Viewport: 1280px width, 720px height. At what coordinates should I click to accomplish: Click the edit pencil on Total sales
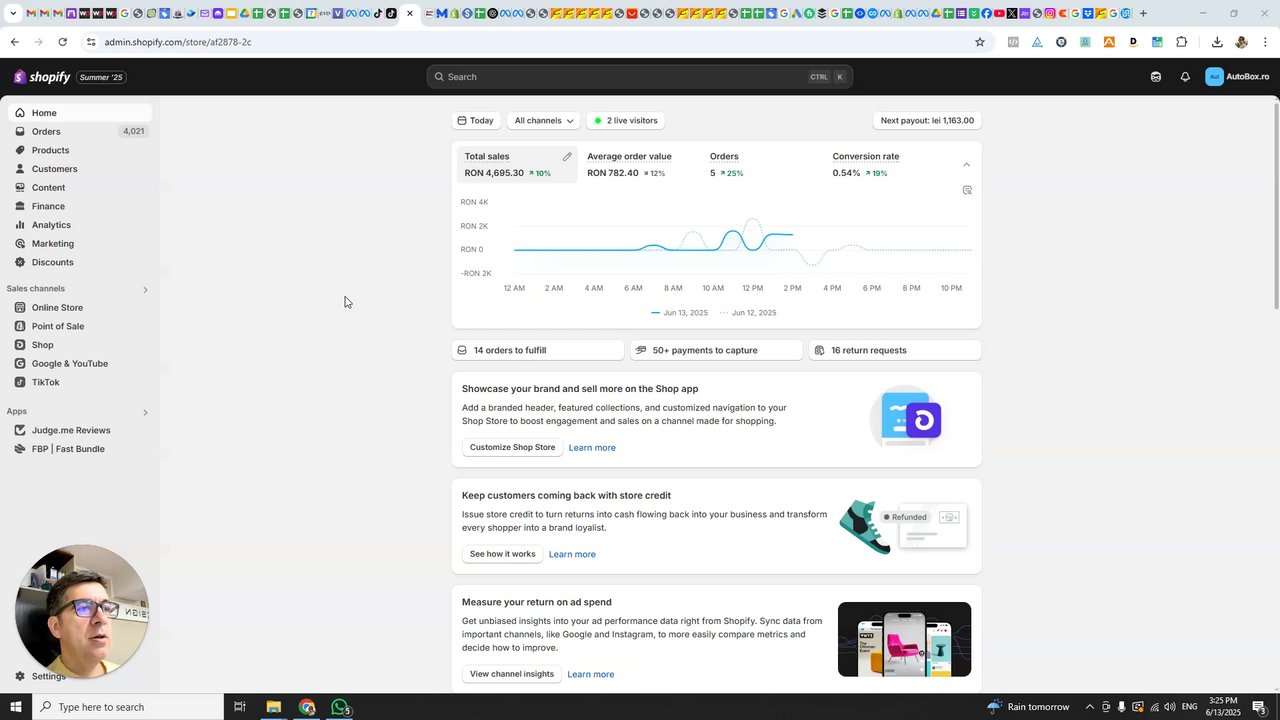(x=567, y=156)
